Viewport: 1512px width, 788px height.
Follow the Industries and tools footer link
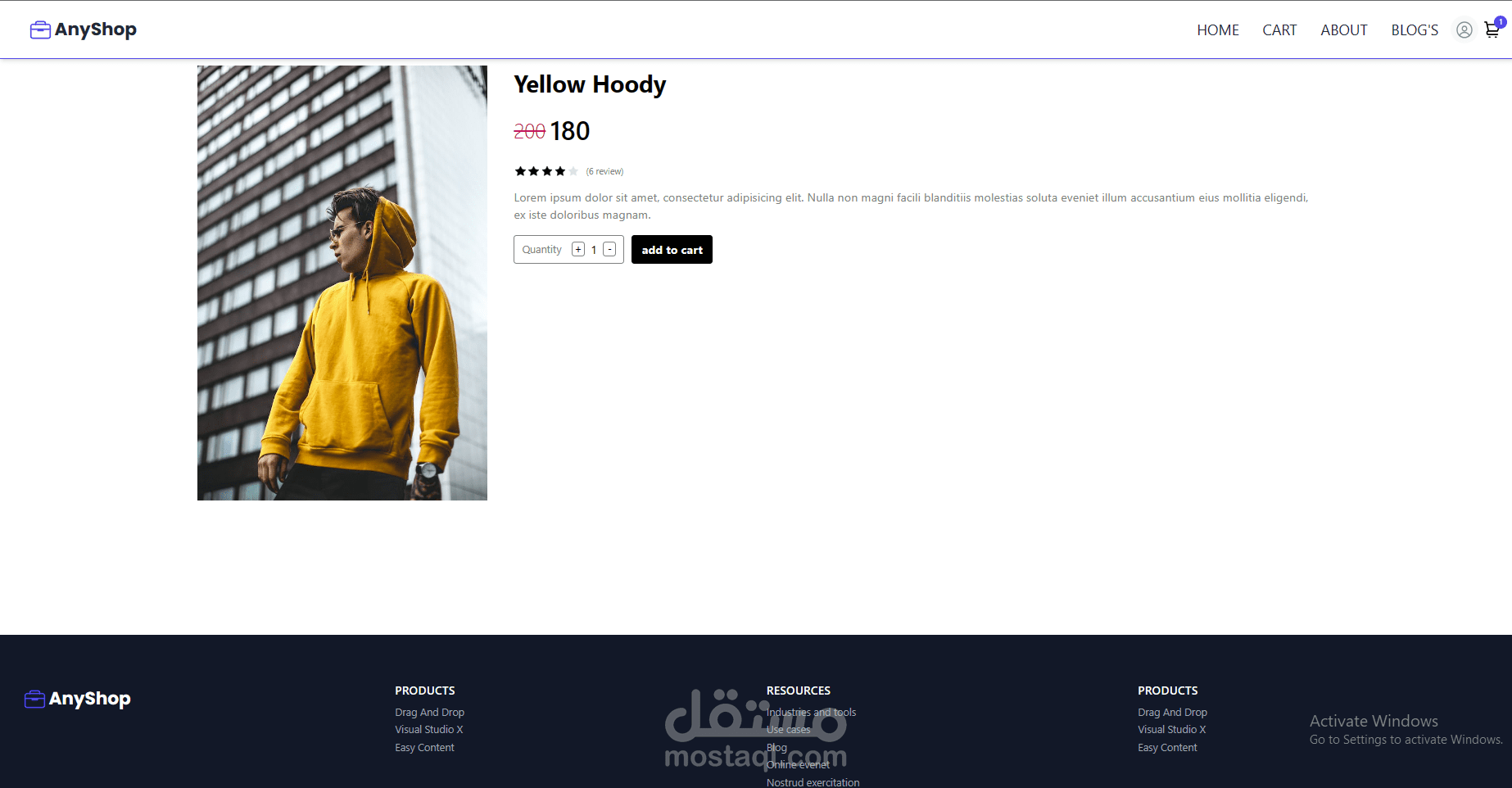pyautogui.click(x=811, y=713)
